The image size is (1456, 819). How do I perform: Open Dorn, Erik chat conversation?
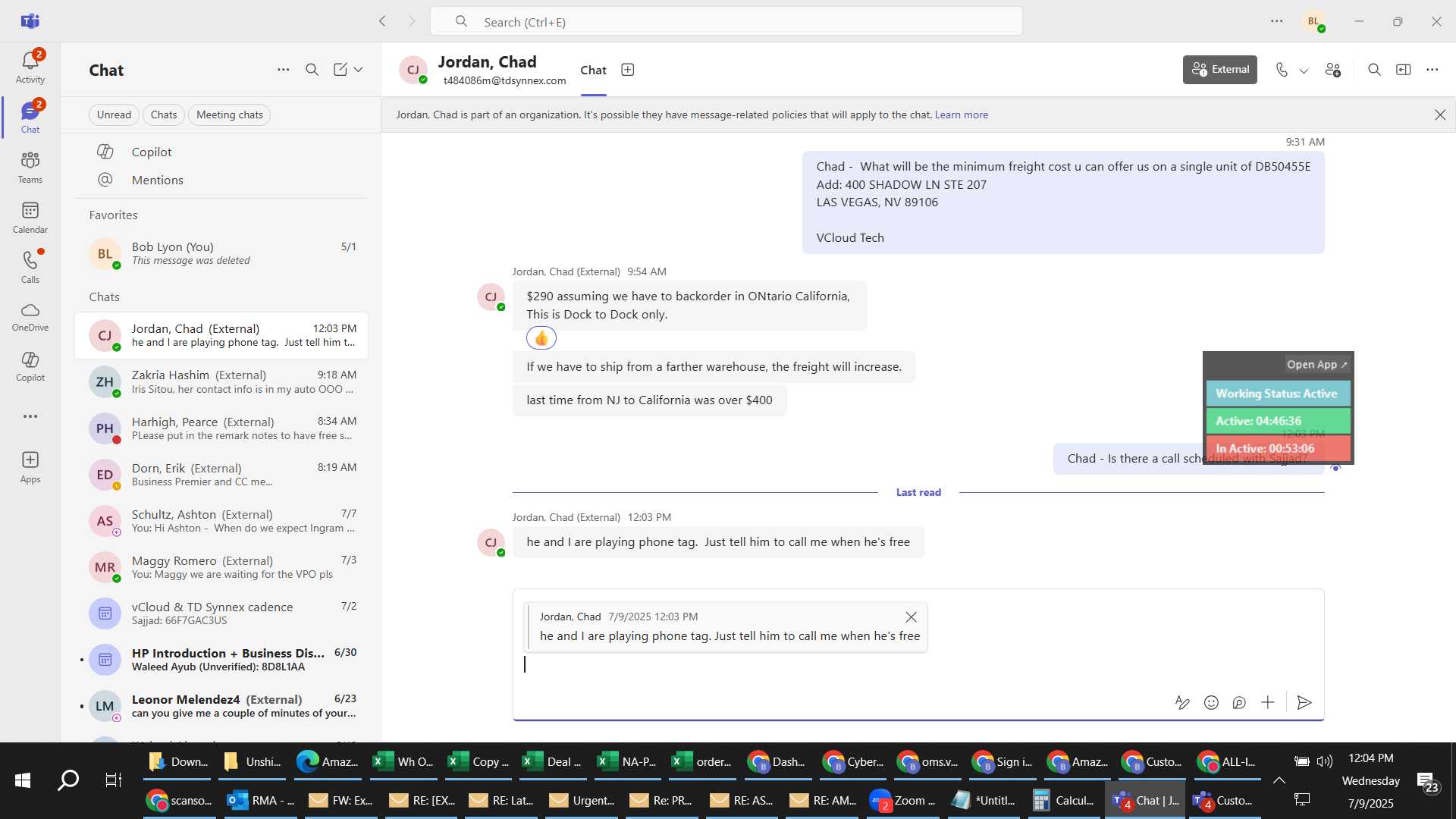click(221, 474)
